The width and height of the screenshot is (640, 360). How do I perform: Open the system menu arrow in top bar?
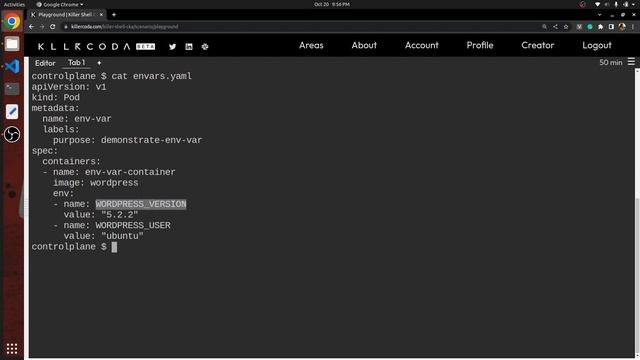pos(634,4)
